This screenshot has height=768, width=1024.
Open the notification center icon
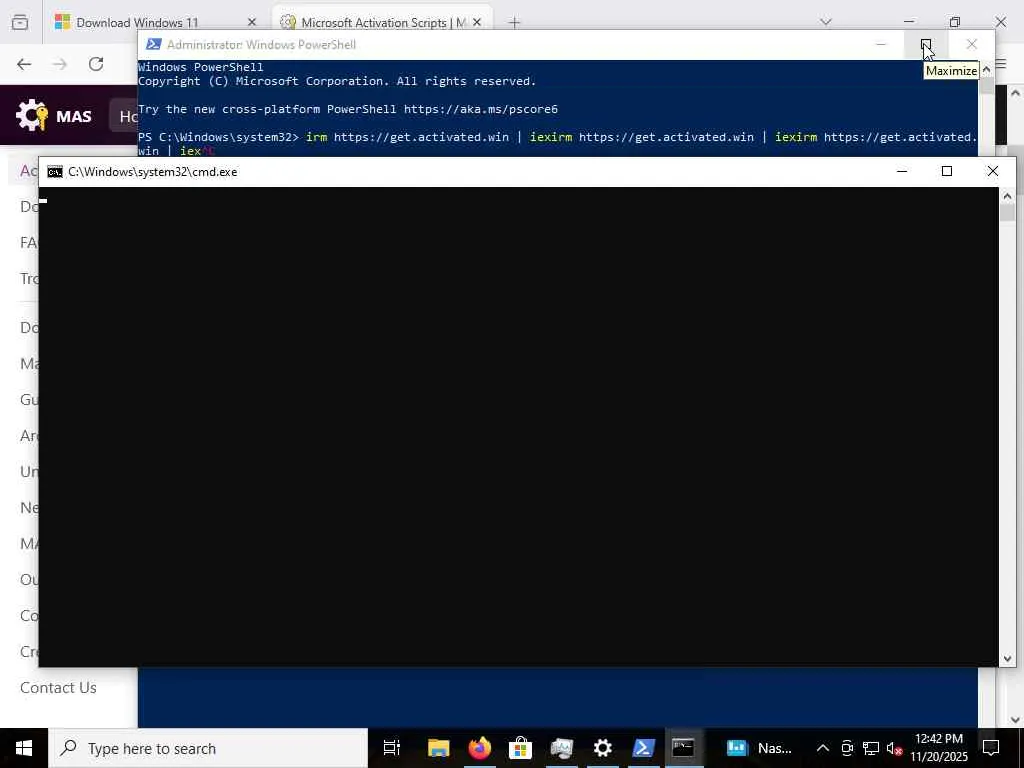pos(991,748)
